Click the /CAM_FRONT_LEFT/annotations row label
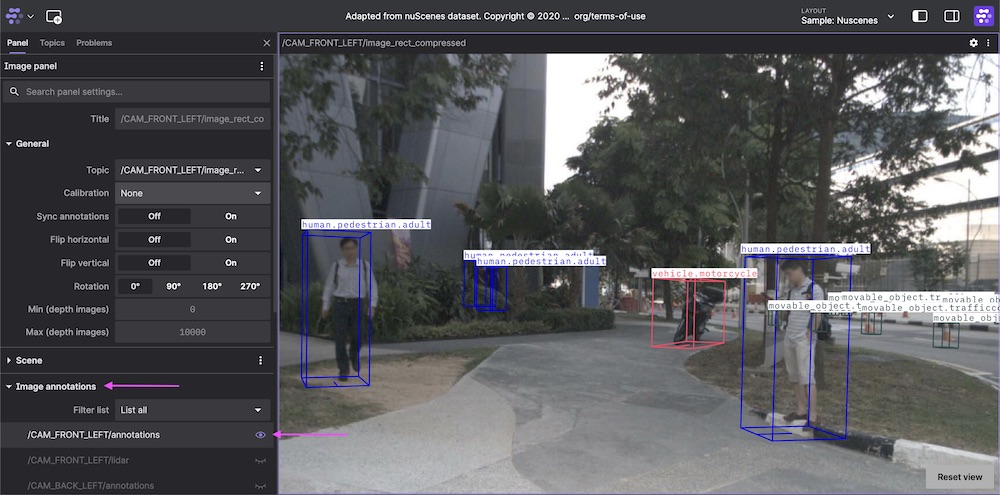1000x495 pixels. (x=94, y=435)
